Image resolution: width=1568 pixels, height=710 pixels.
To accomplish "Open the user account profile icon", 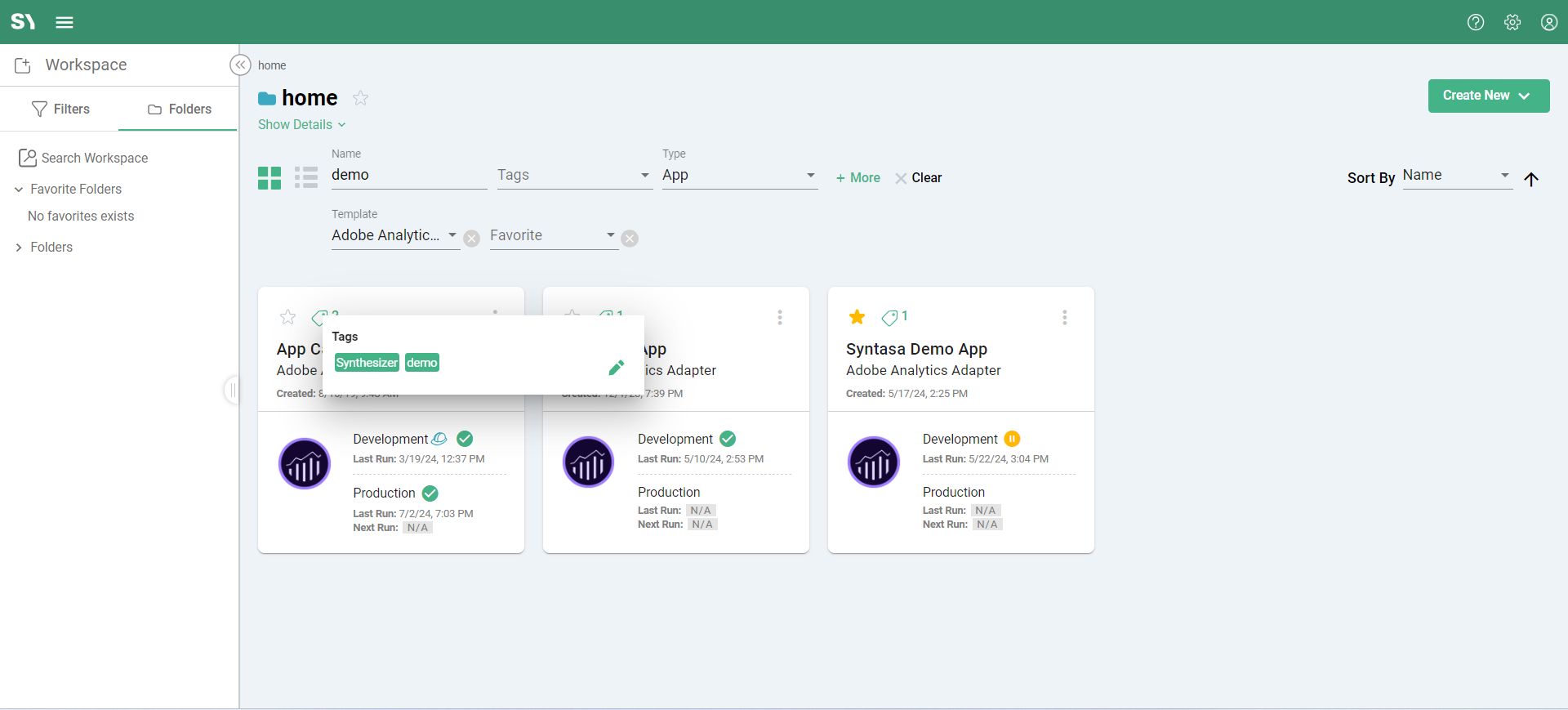I will pyautogui.click(x=1549, y=22).
